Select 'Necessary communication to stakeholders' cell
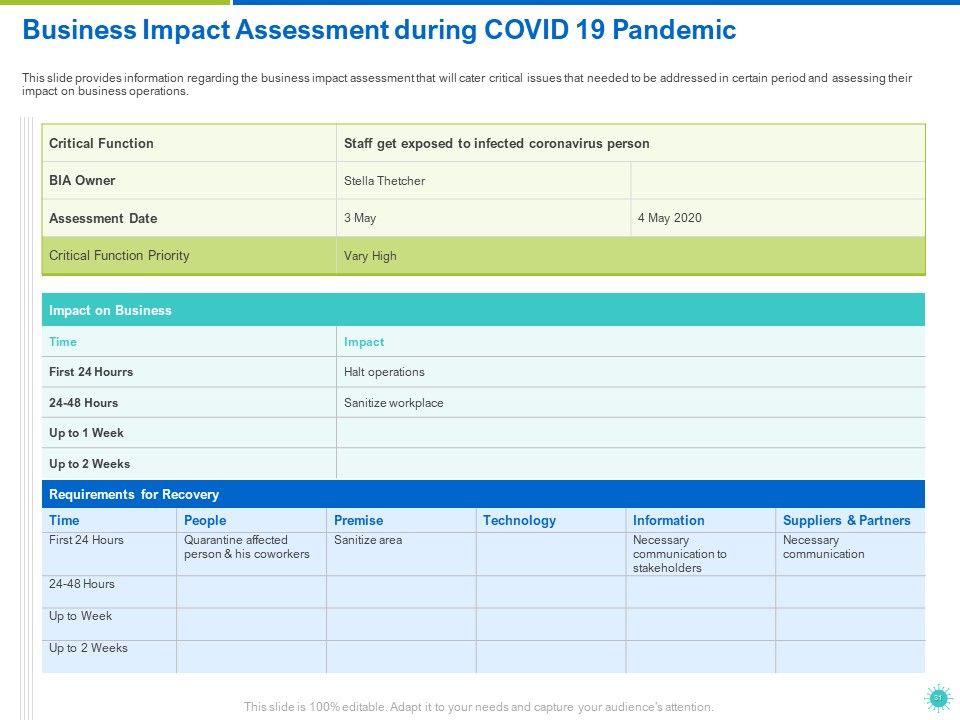The width and height of the screenshot is (960, 720). coord(680,554)
